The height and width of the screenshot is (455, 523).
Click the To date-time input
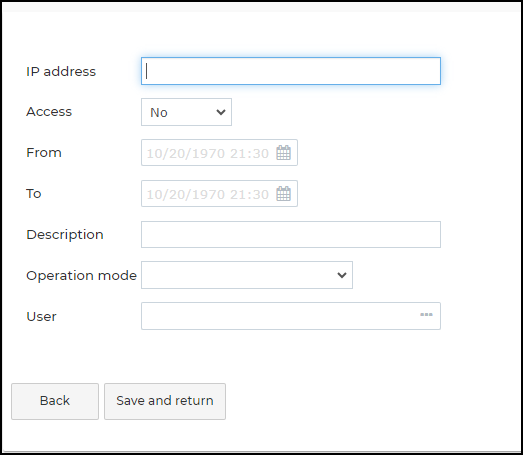click(219, 194)
